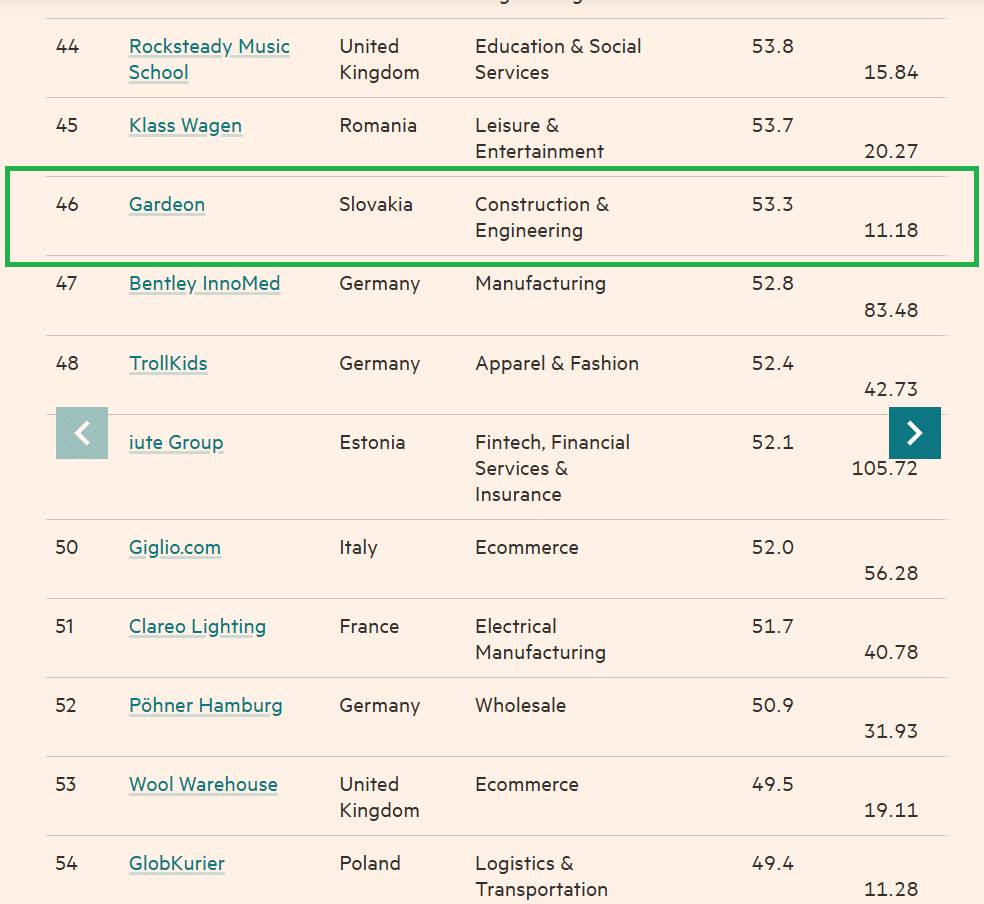This screenshot has height=904, width=984.
Task: Click the right pagination arrow
Action: (913, 433)
